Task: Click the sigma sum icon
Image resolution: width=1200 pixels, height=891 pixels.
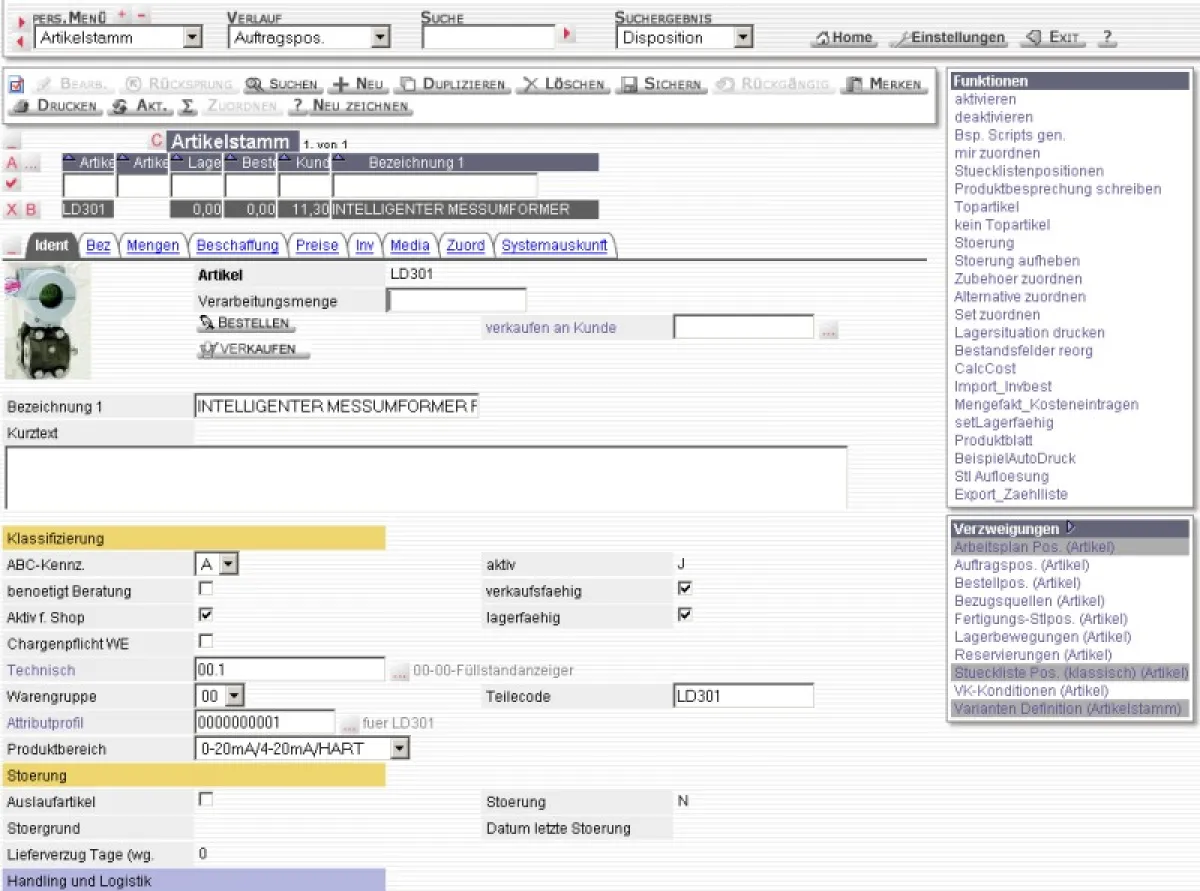Action: 188,105
